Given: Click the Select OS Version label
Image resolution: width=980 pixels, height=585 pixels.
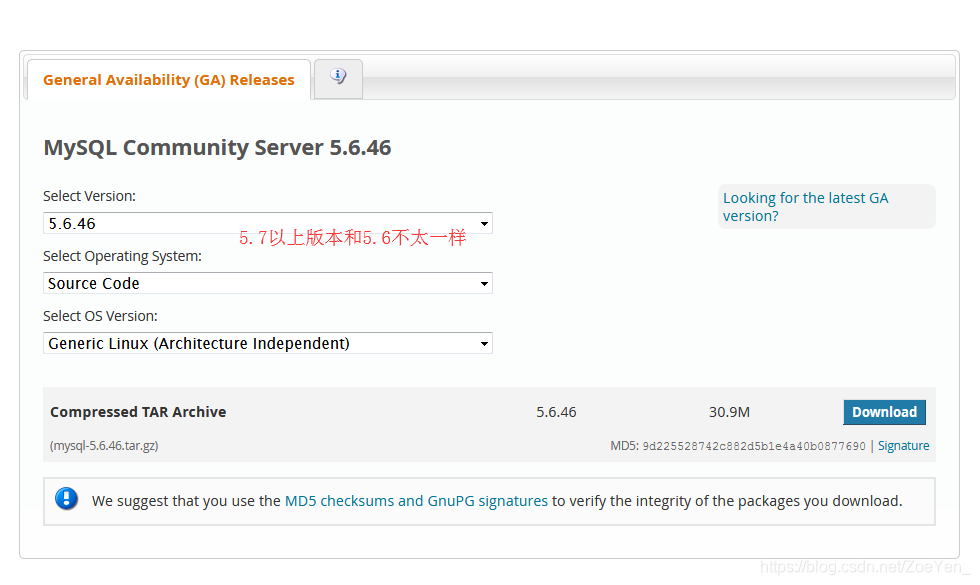Looking at the screenshot, I should tap(100, 316).
